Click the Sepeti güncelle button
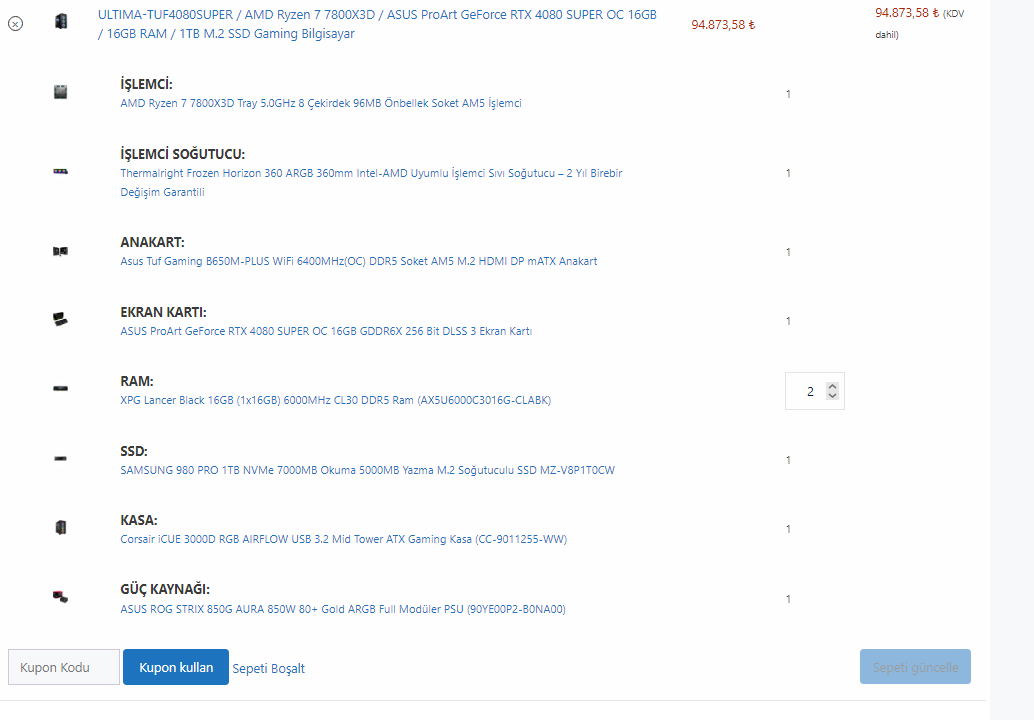The width and height of the screenshot is (1034, 720). click(x=915, y=667)
